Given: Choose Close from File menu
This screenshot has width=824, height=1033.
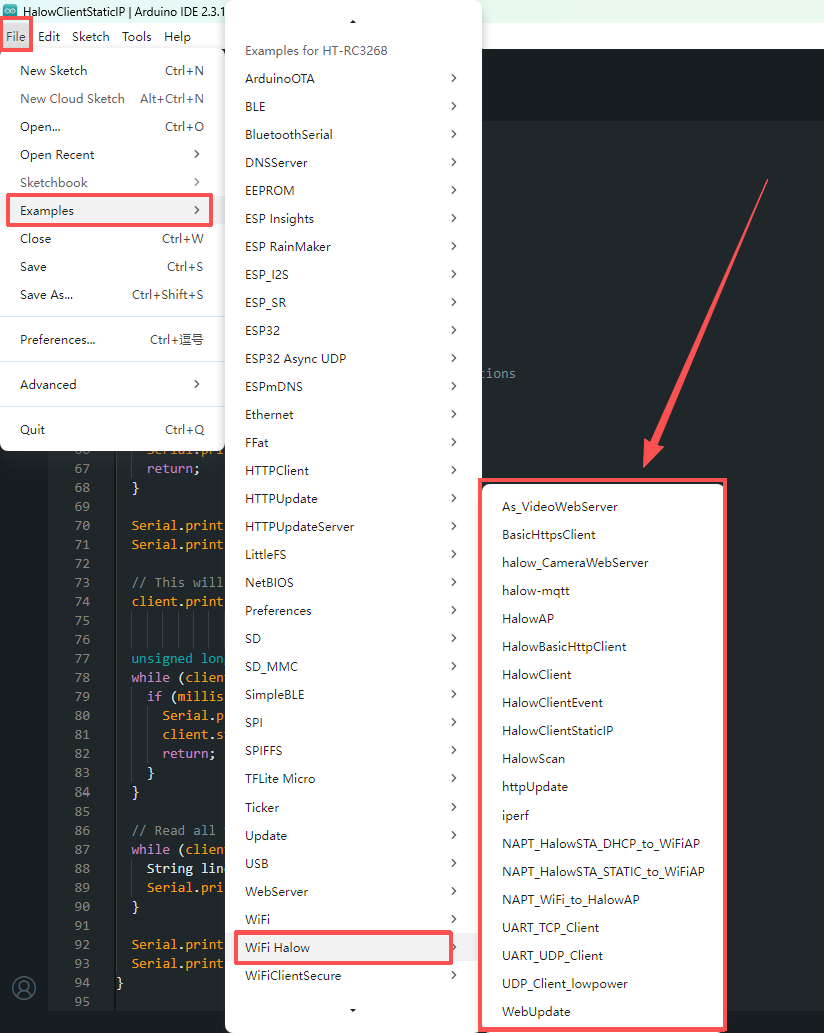Looking at the screenshot, I should pos(112,238).
